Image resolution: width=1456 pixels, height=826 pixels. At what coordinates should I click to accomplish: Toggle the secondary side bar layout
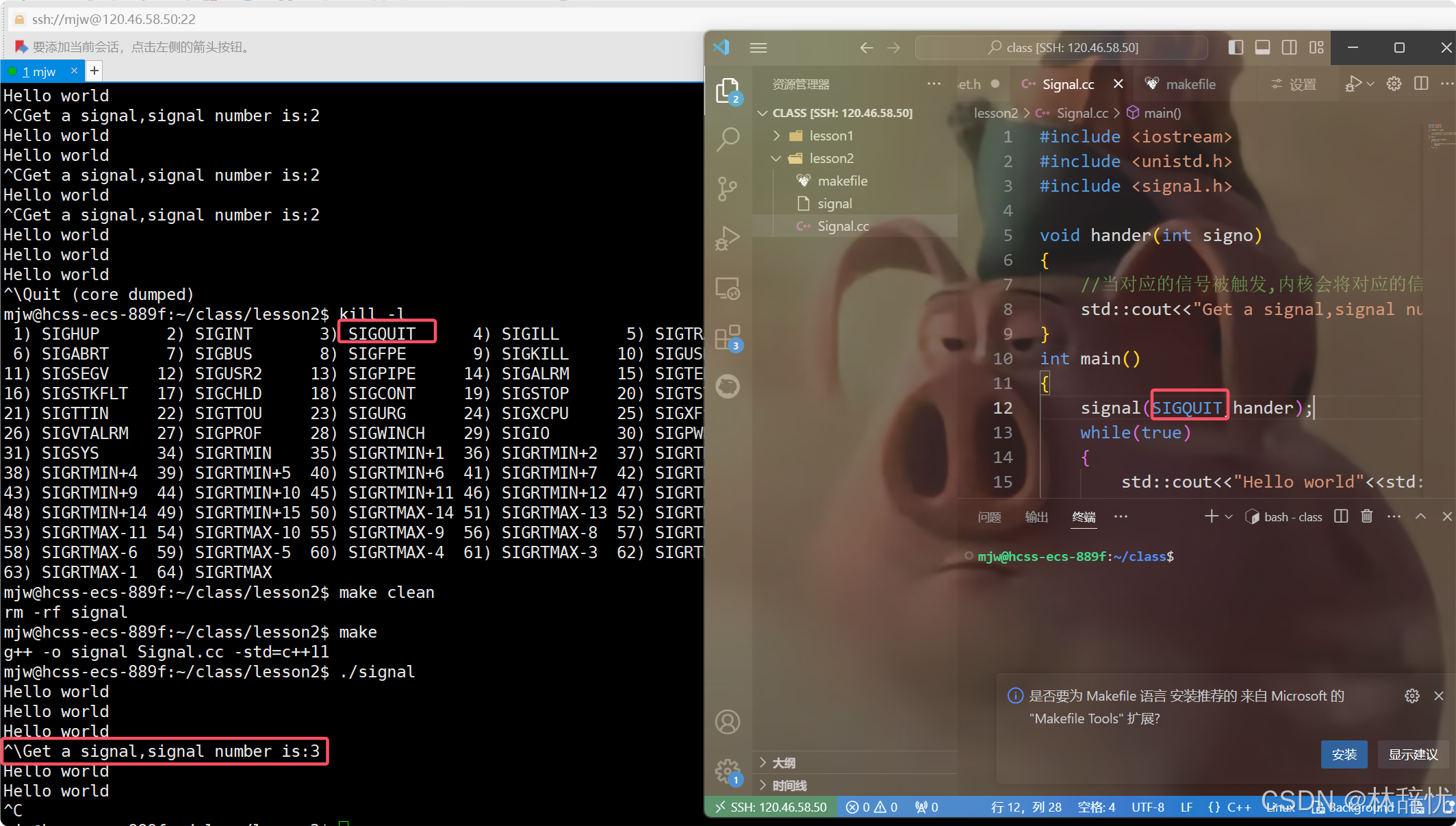(1289, 47)
